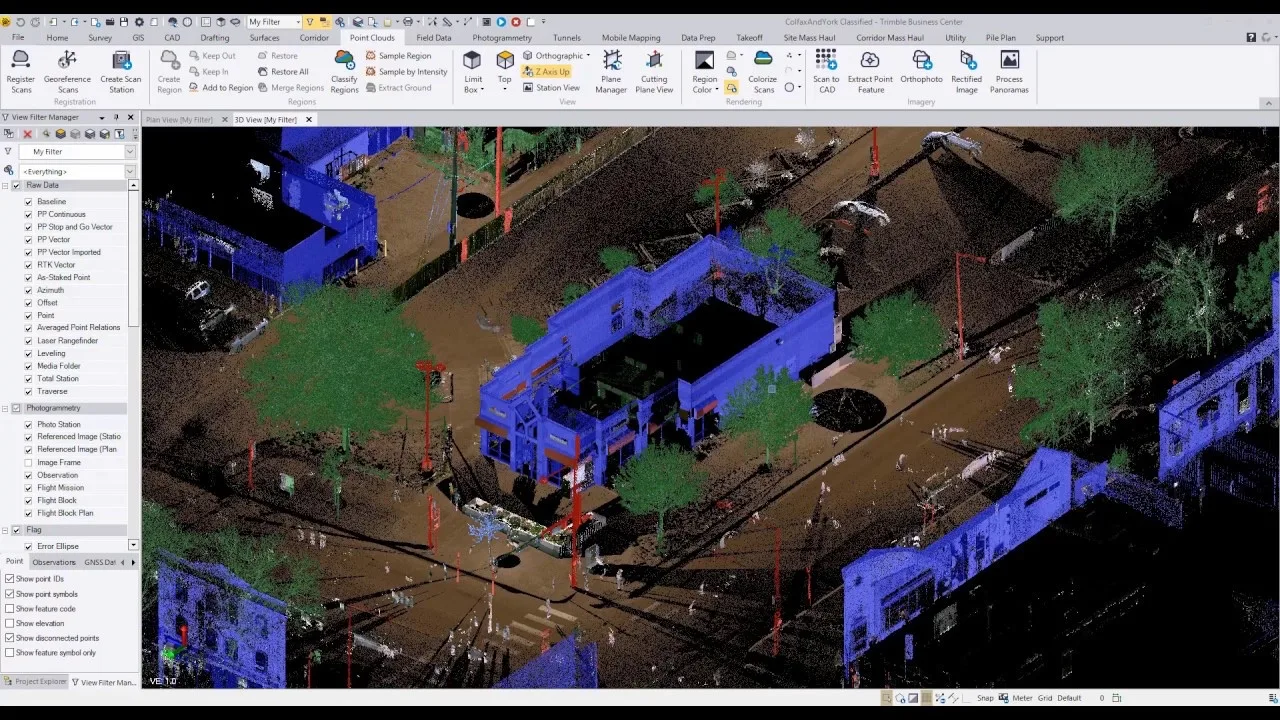Click the Georeference Scans icon
Screen dimensions: 1280x720
point(67,72)
